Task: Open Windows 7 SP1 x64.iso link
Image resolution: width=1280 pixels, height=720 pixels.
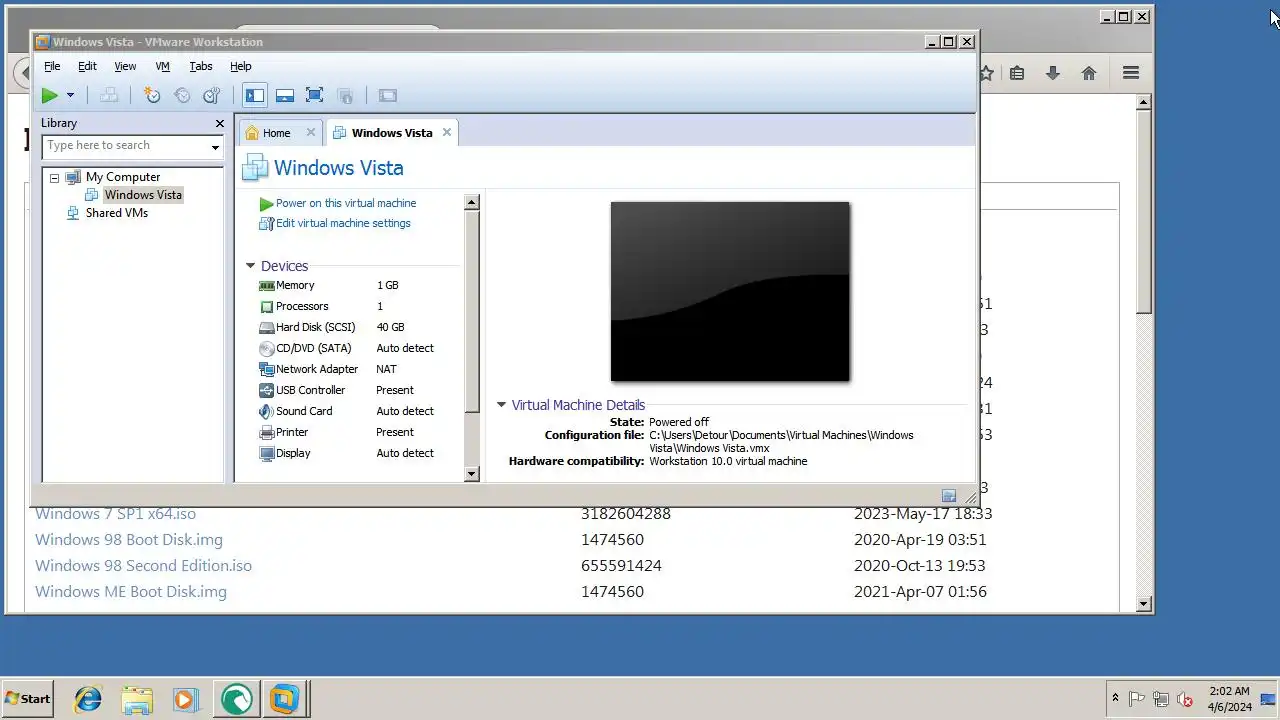Action: [x=115, y=513]
